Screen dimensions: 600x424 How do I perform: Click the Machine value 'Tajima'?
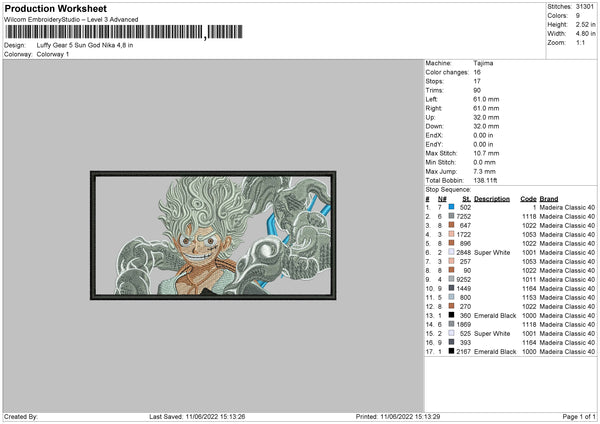(x=483, y=63)
